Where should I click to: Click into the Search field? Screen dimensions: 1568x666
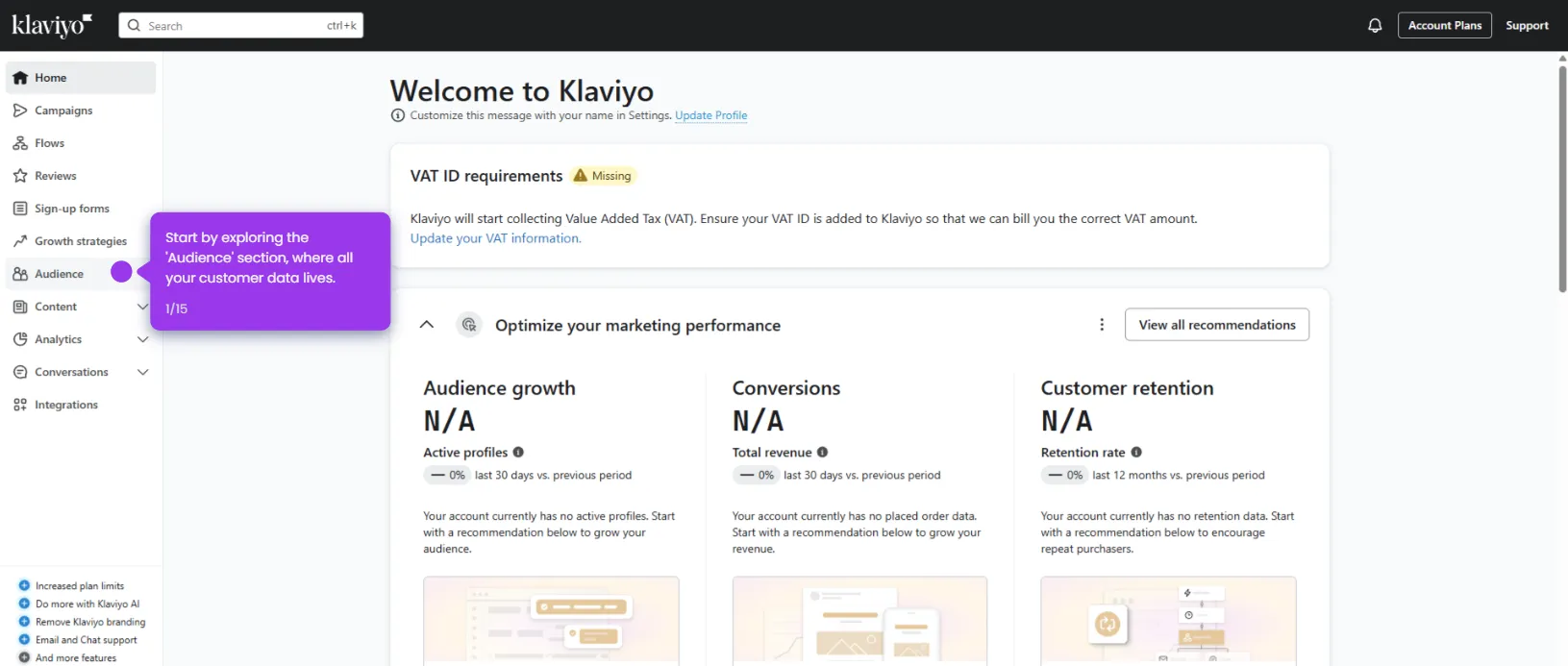(x=240, y=26)
